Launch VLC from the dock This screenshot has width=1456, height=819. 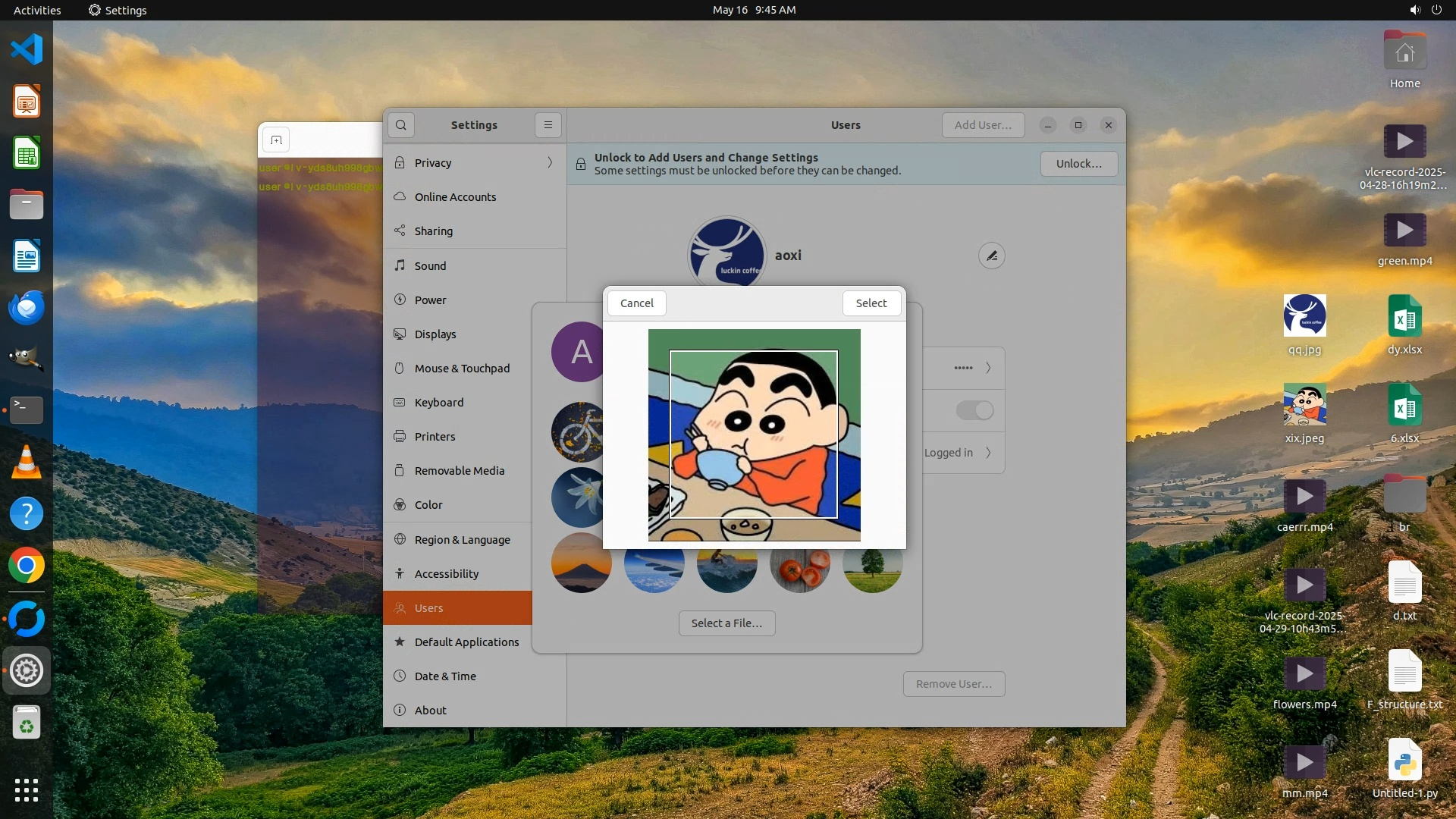click(27, 462)
